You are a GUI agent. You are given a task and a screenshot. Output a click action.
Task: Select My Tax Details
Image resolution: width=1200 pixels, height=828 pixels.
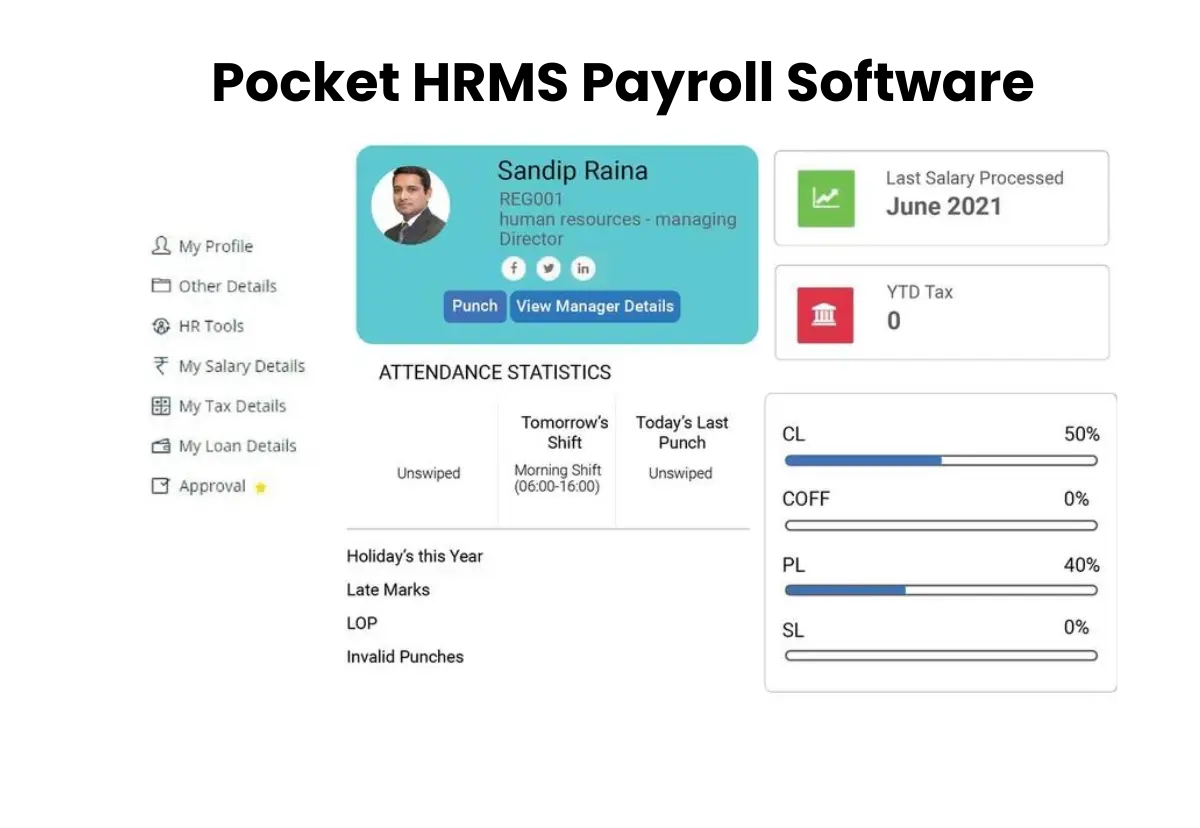[x=219, y=406]
